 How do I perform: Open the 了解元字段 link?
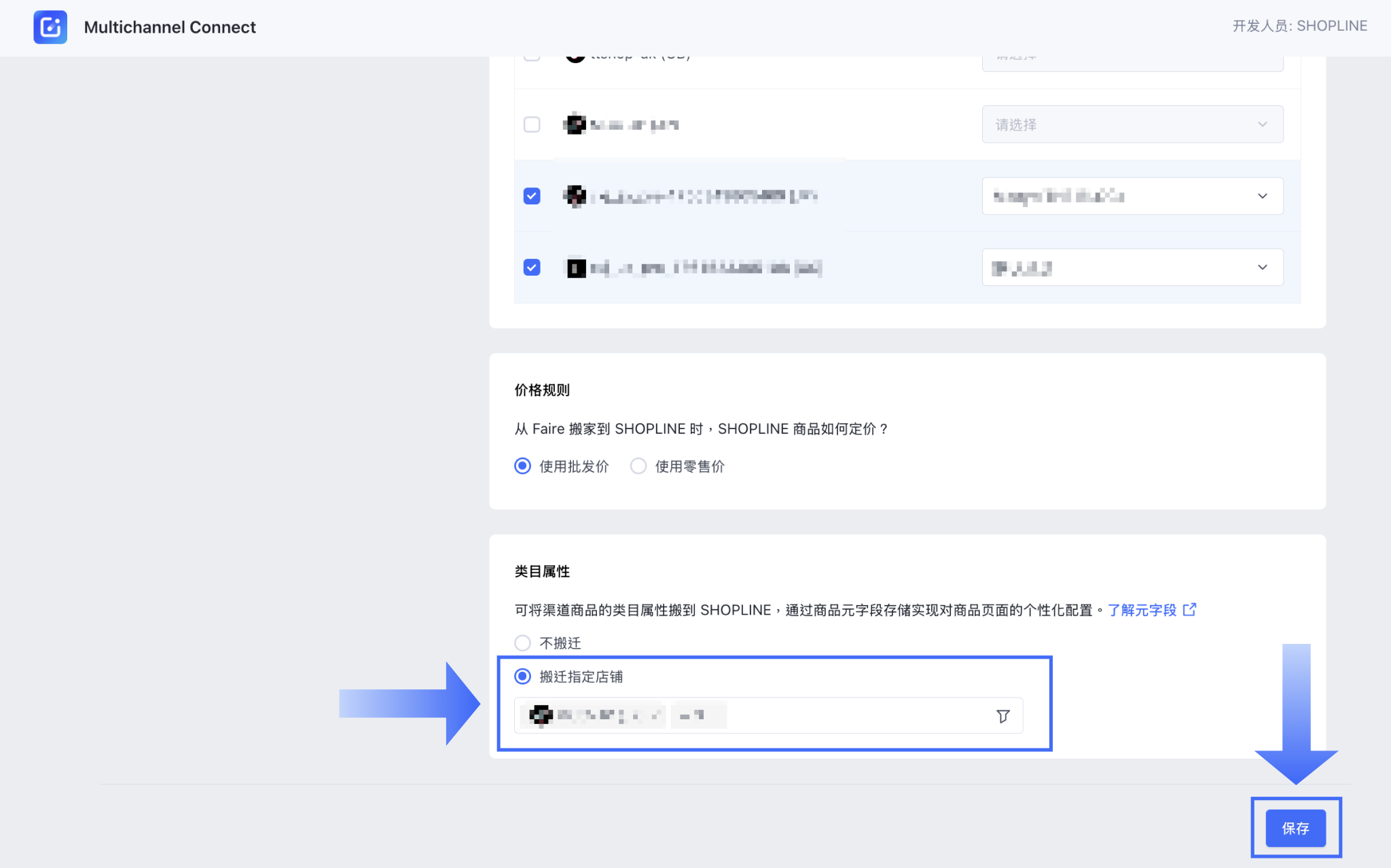(x=1142, y=610)
